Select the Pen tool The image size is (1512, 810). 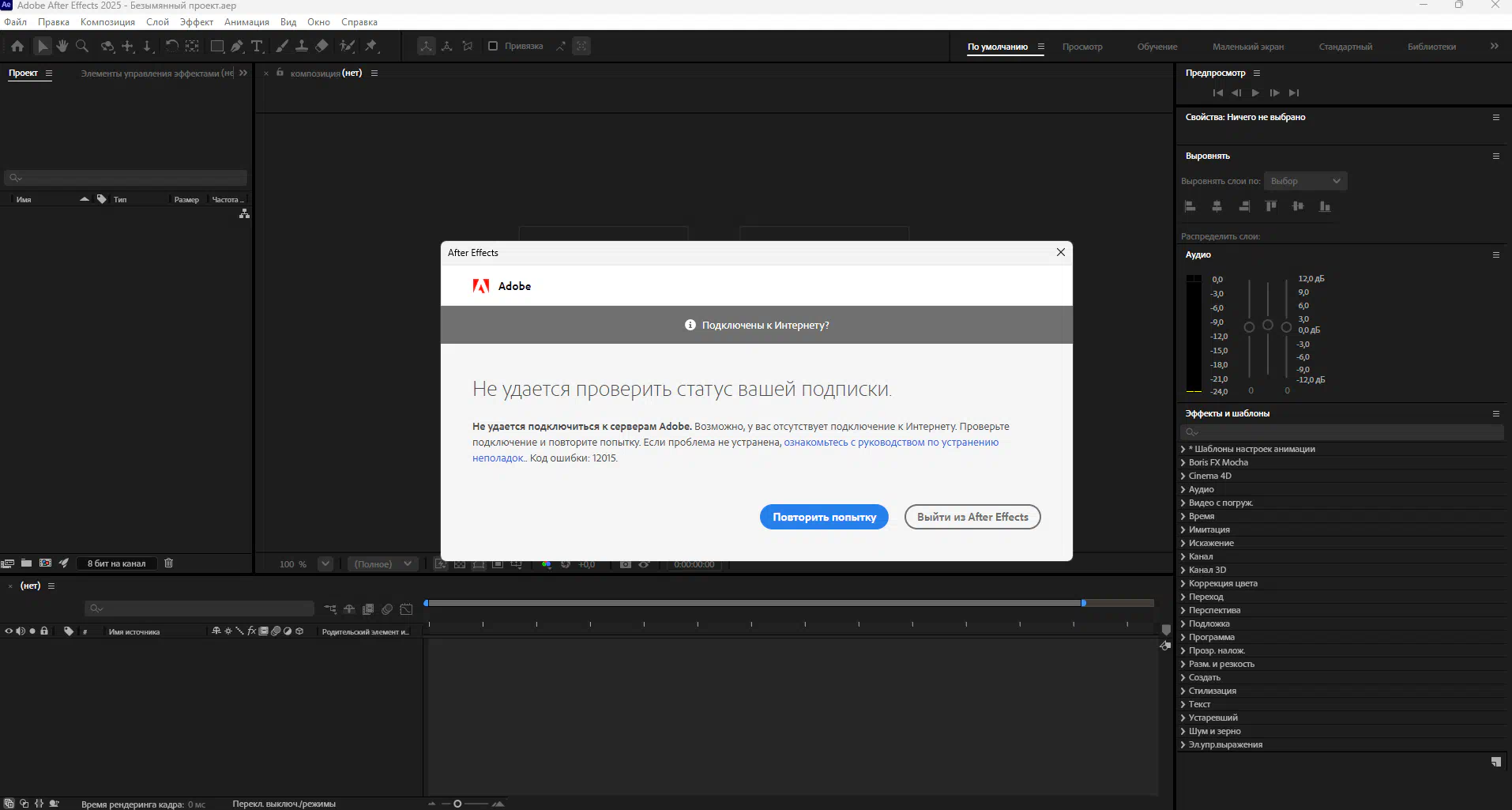pyautogui.click(x=237, y=47)
